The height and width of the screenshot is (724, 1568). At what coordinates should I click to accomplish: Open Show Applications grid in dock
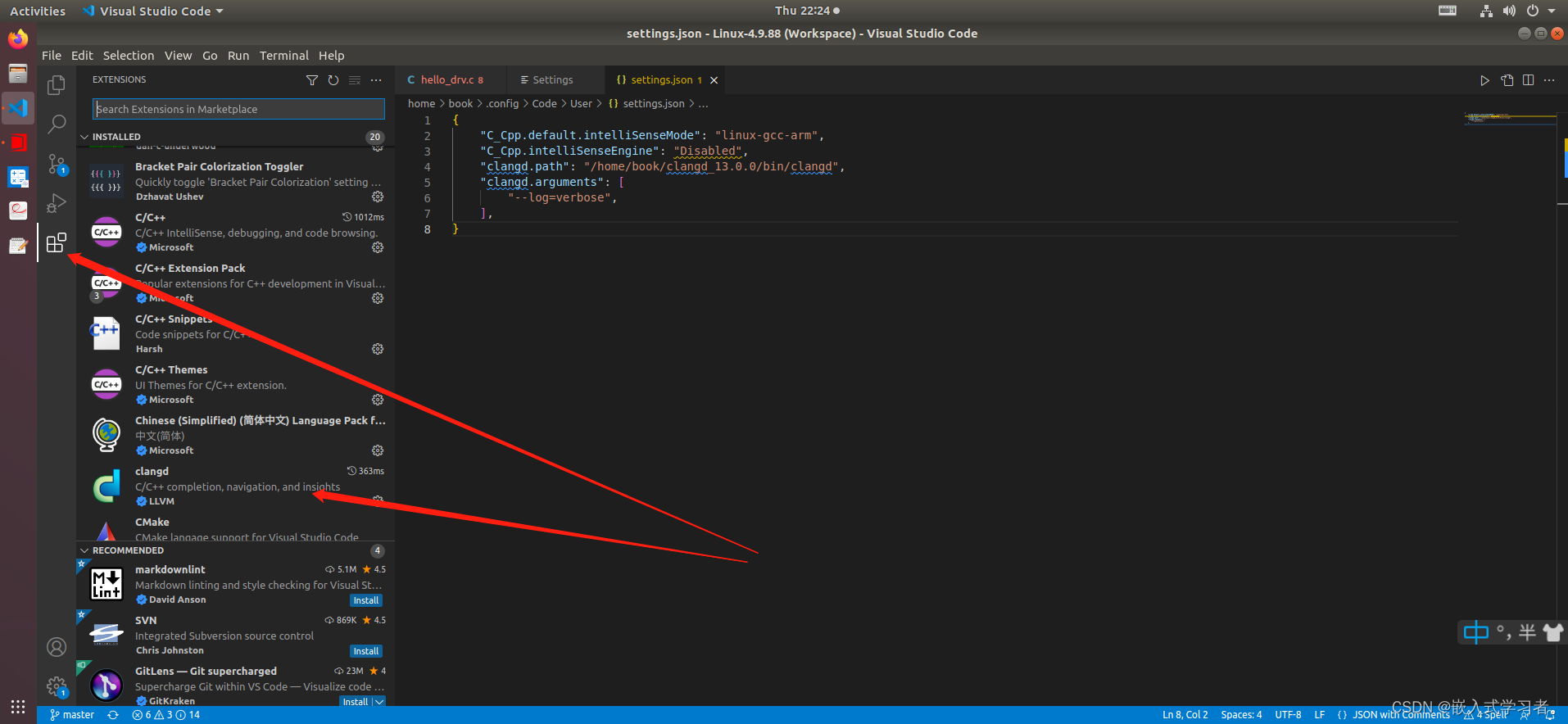tap(18, 706)
